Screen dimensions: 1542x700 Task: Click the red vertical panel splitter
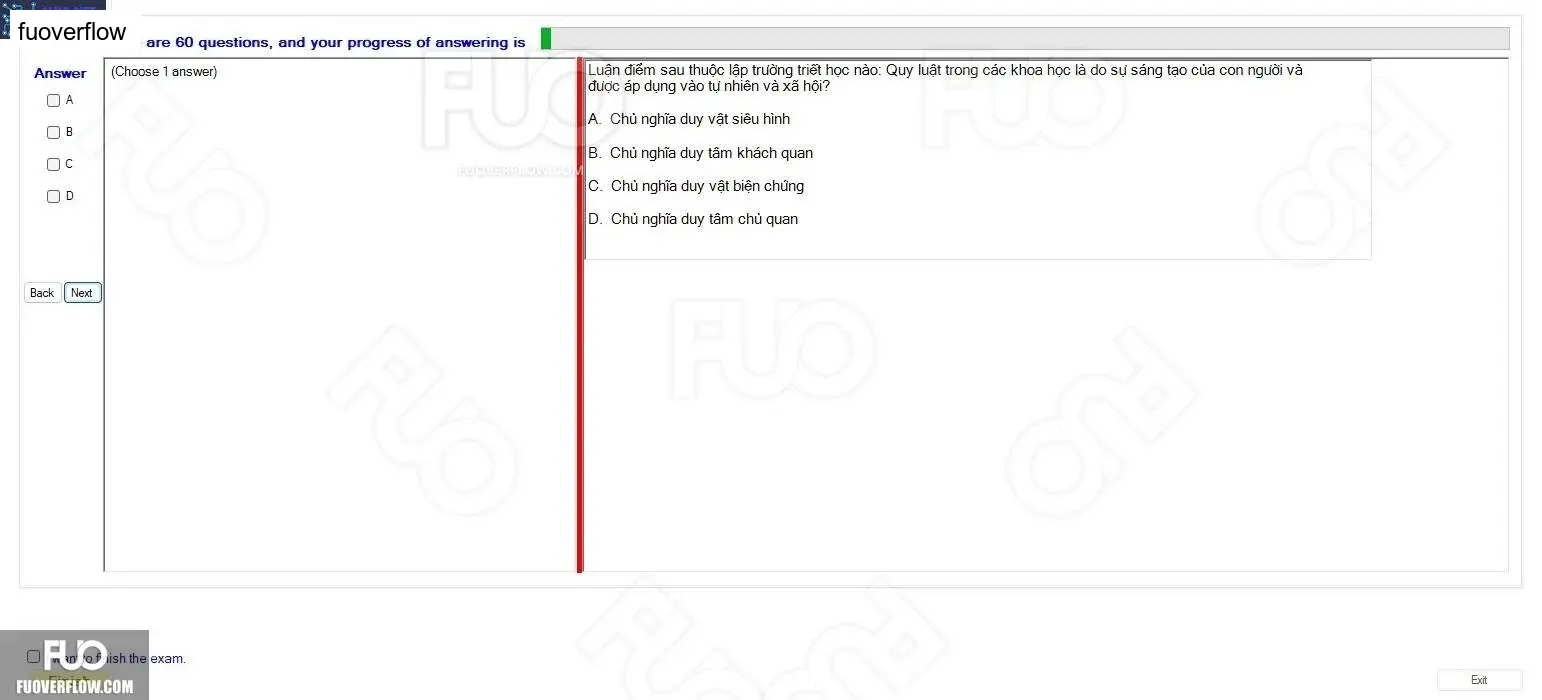coord(579,315)
